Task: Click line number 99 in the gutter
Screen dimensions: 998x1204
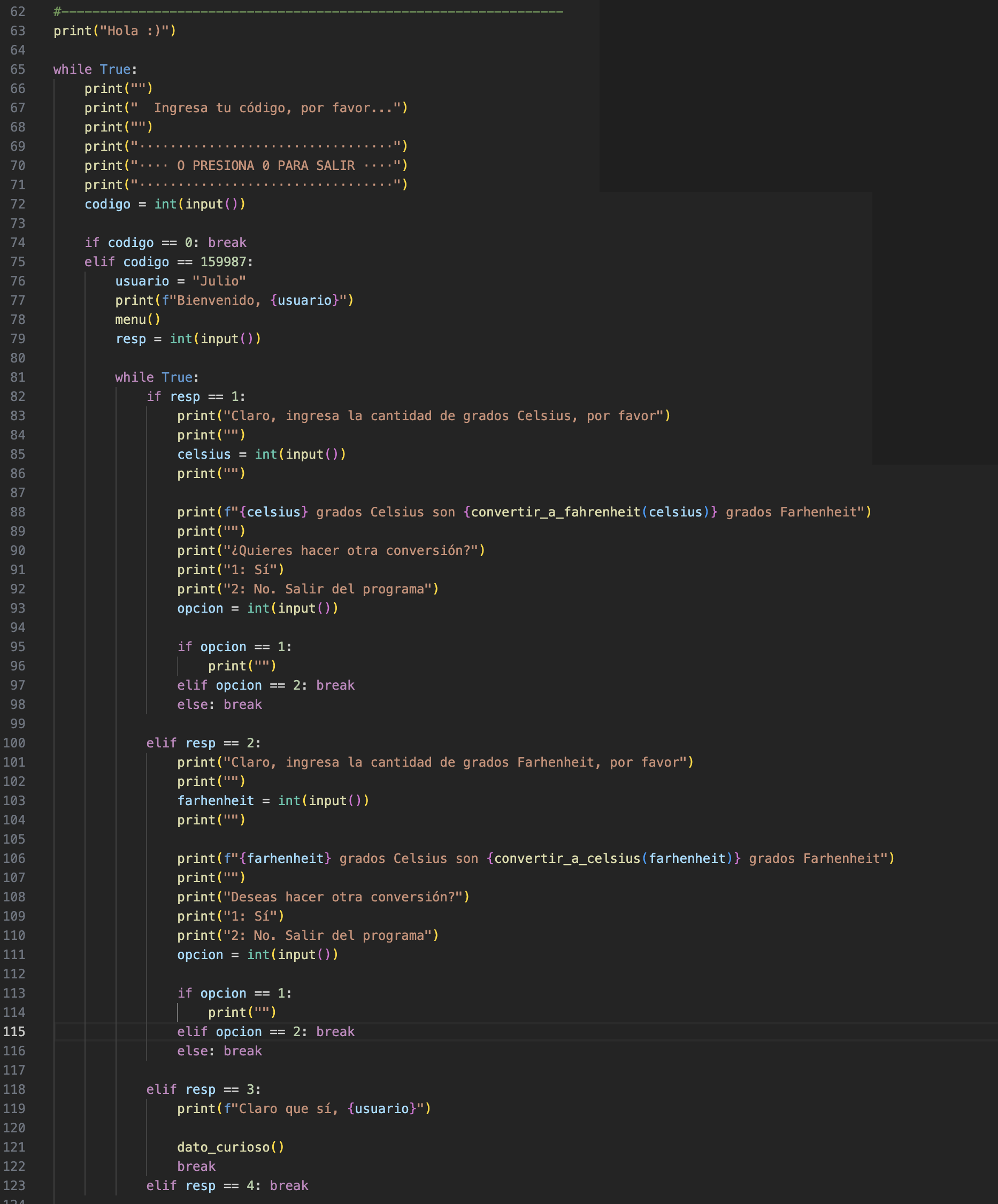Action: tap(18, 723)
